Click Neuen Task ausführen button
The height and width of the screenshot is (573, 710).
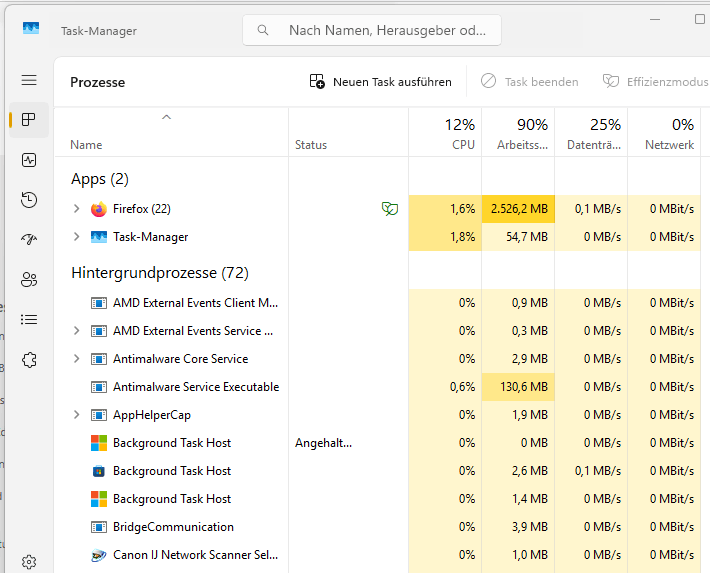380,82
